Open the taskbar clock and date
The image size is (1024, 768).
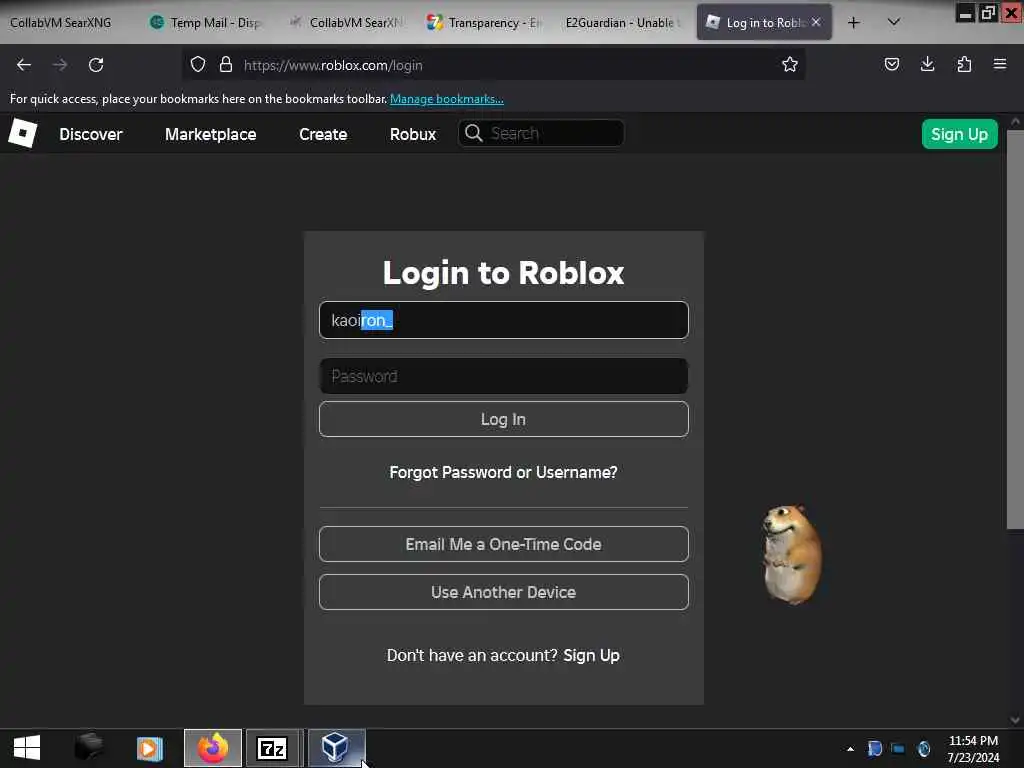pyautogui.click(x=973, y=749)
